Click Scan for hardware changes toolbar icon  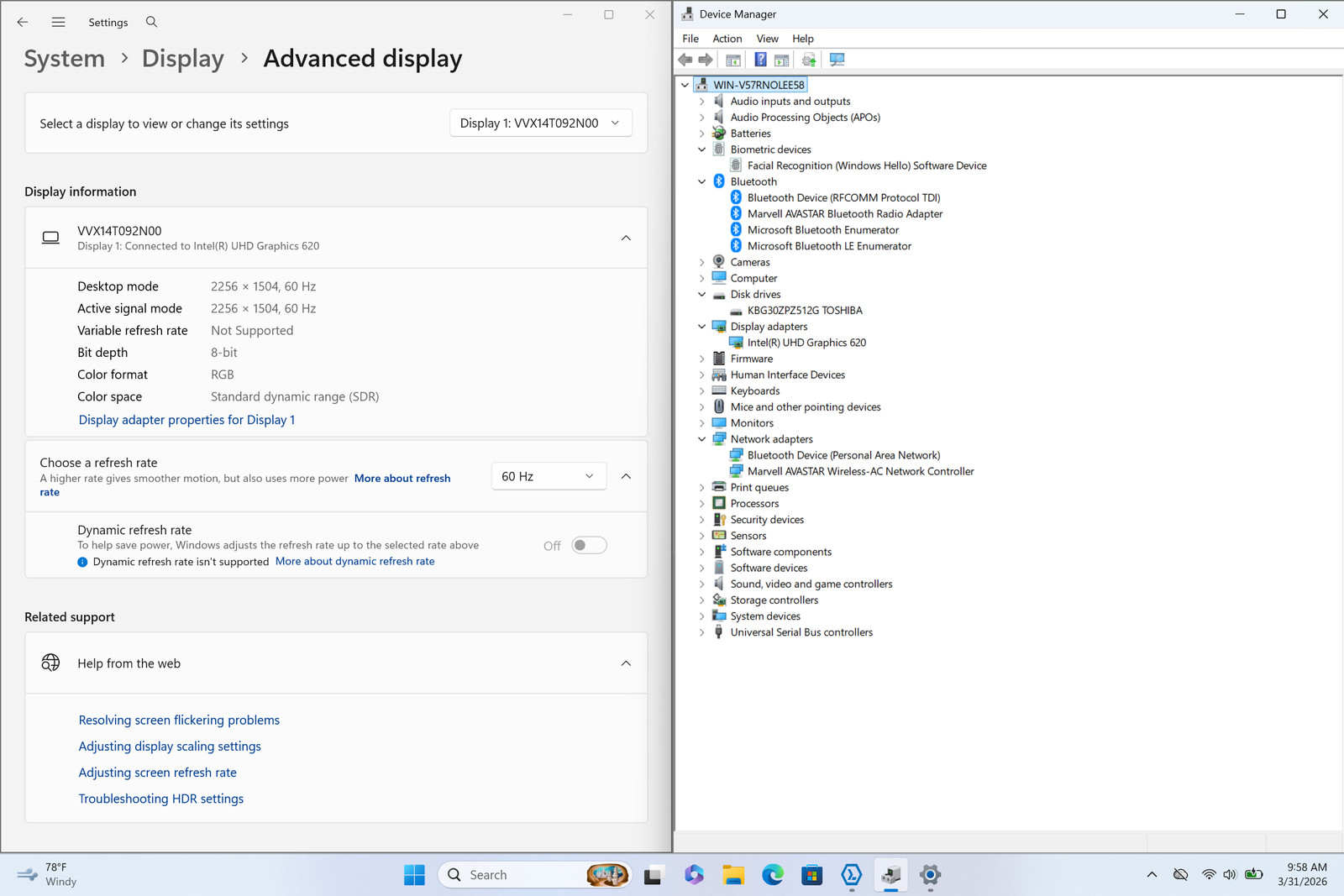[837, 60]
